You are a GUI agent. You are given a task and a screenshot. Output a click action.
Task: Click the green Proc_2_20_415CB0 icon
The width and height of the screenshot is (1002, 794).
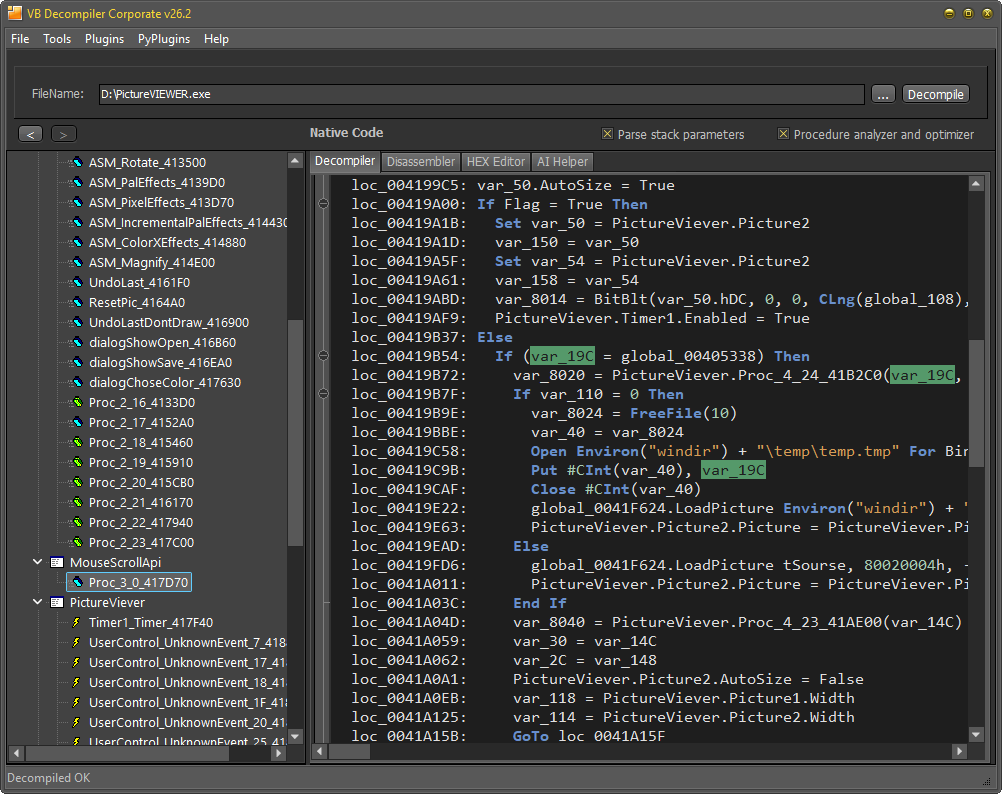click(77, 483)
